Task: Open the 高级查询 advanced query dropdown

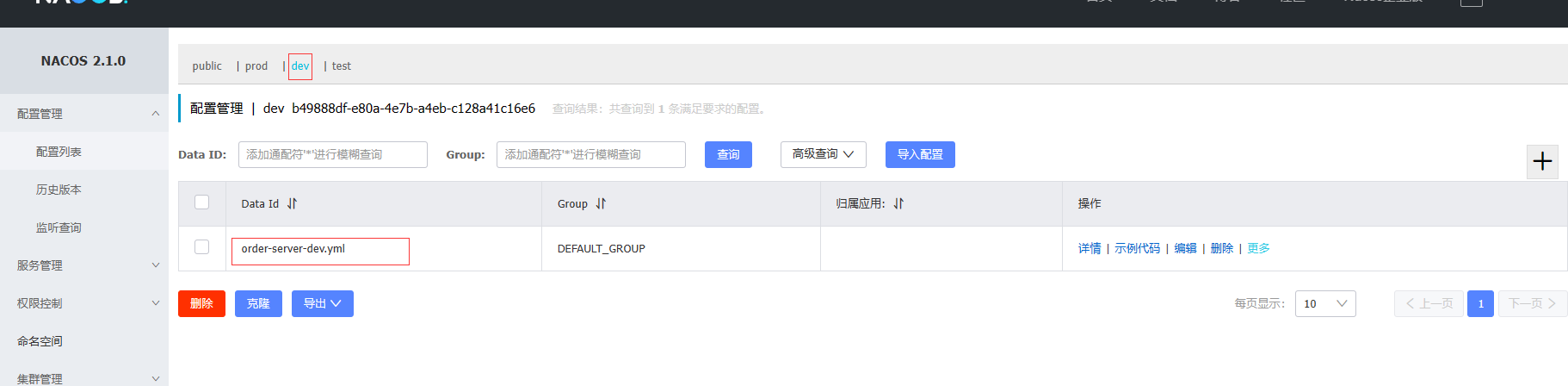Action: click(x=823, y=154)
